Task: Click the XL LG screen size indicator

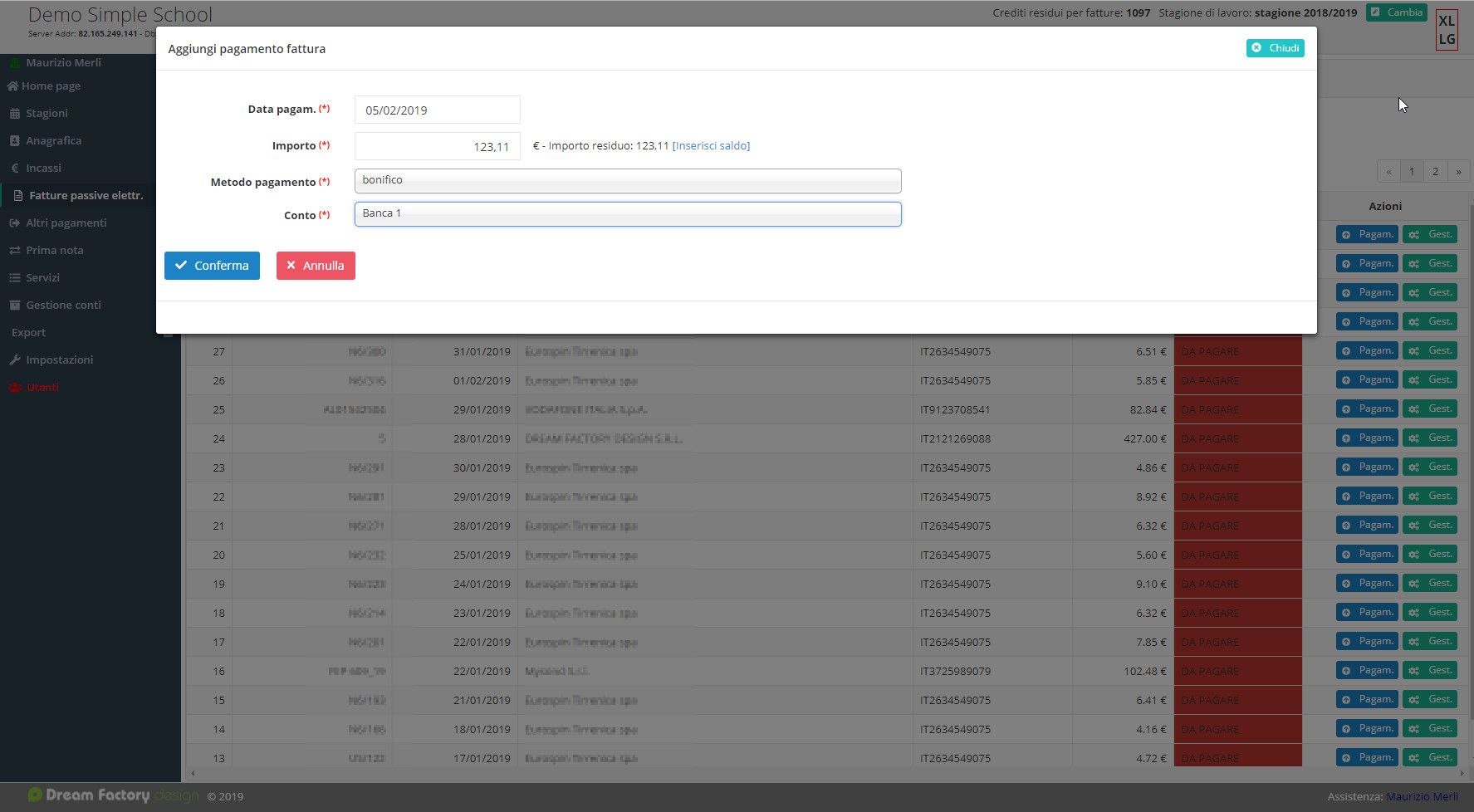Action: 1447,30
